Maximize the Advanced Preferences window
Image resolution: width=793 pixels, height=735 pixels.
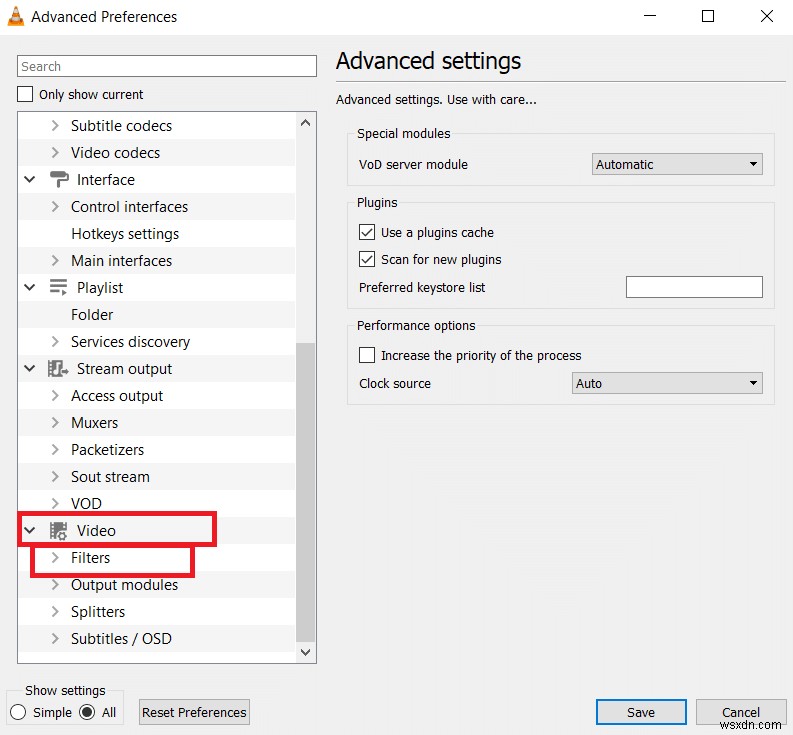[708, 16]
